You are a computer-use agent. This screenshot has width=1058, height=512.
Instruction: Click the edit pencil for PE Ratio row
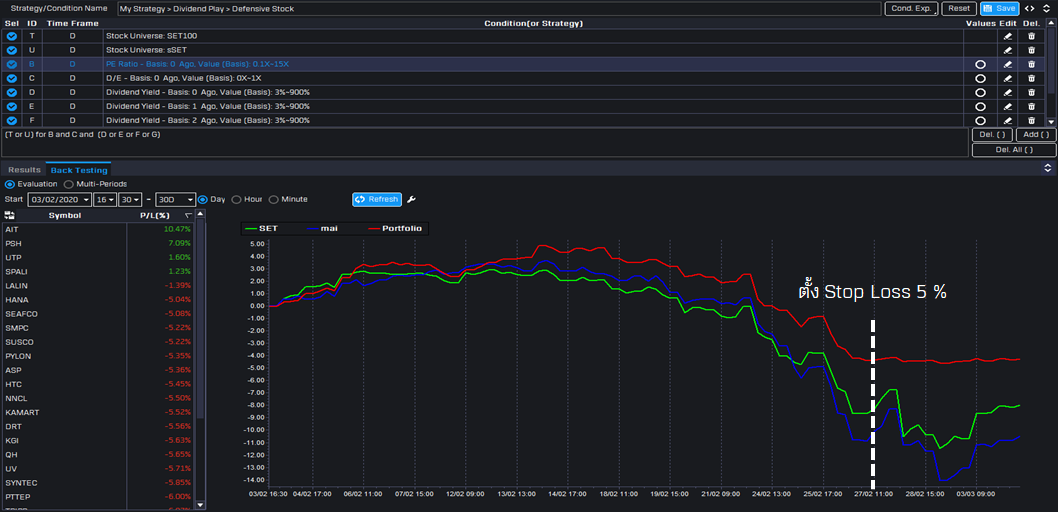click(x=1007, y=64)
